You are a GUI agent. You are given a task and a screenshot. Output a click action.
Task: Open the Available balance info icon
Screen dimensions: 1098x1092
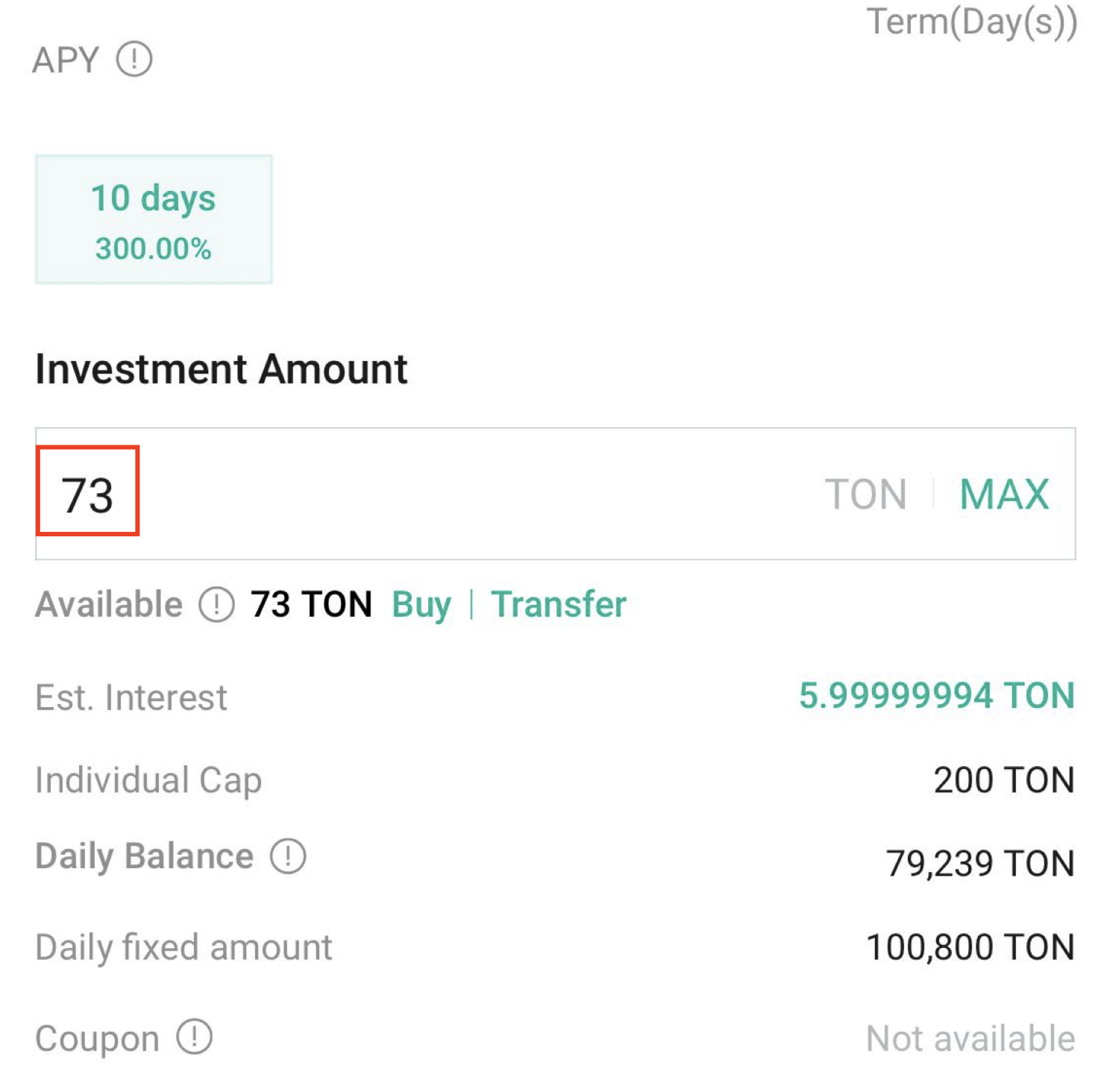[216, 604]
